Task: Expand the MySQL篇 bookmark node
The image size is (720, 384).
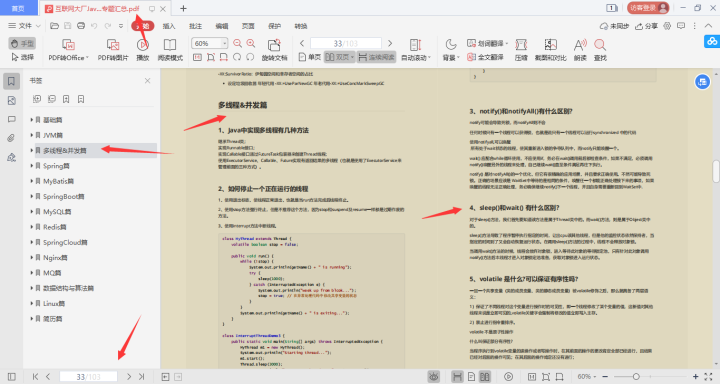Action: click(32, 211)
